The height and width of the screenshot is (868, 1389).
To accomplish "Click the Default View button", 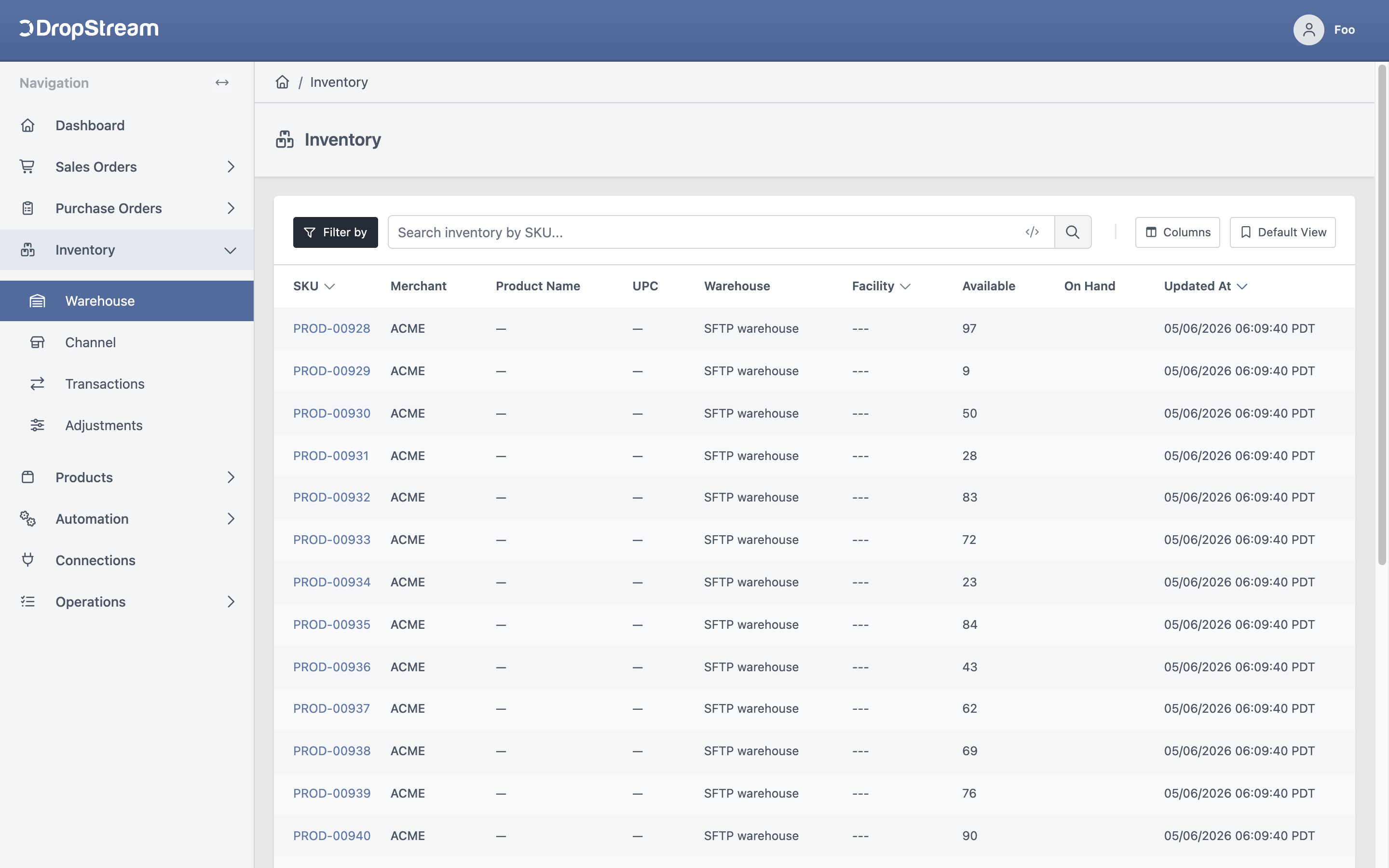I will tap(1282, 232).
